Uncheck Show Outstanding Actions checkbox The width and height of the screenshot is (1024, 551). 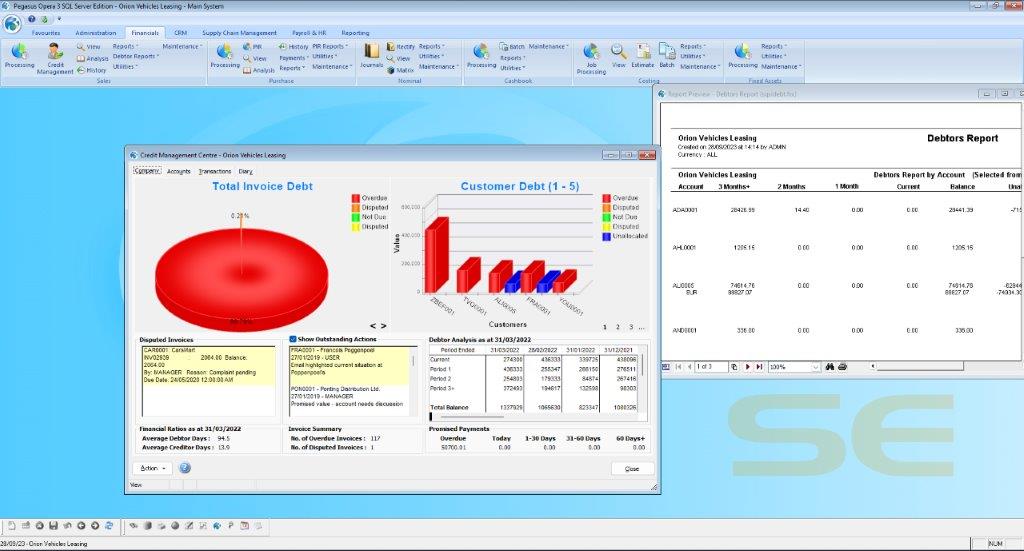(x=293, y=339)
